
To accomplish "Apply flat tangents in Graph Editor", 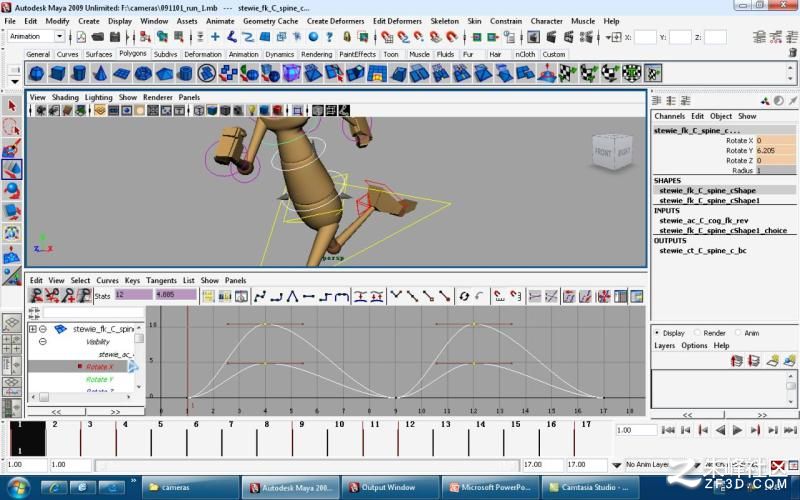I will (309, 296).
